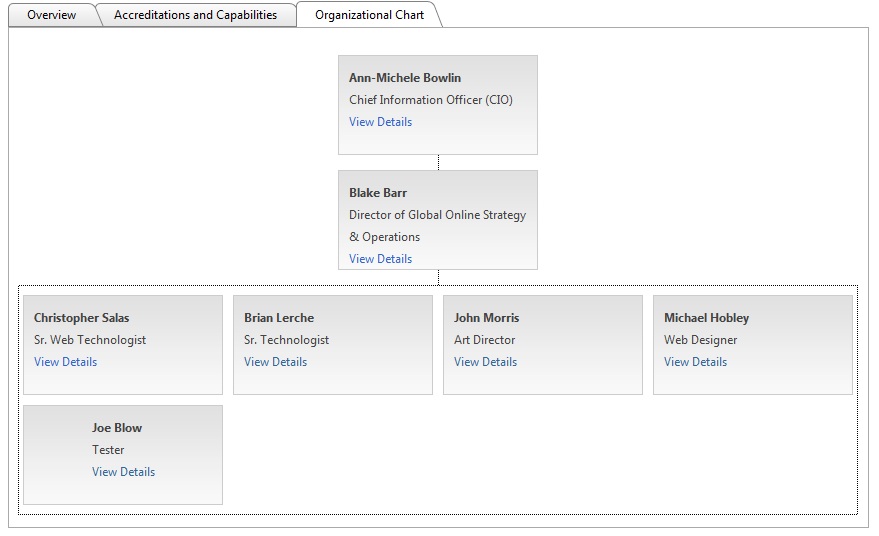
Task: Open Brian Lerche's View Details link
Action: (x=275, y=362)
